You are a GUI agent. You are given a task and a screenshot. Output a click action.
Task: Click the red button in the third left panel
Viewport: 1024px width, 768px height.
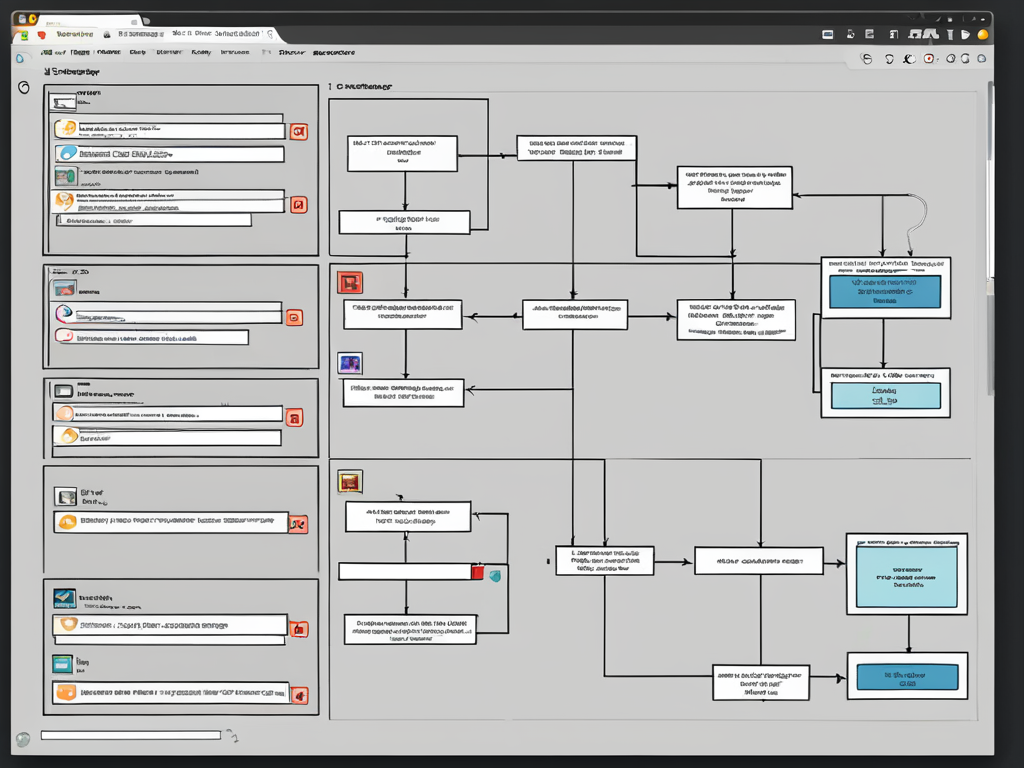pos(295,418)
